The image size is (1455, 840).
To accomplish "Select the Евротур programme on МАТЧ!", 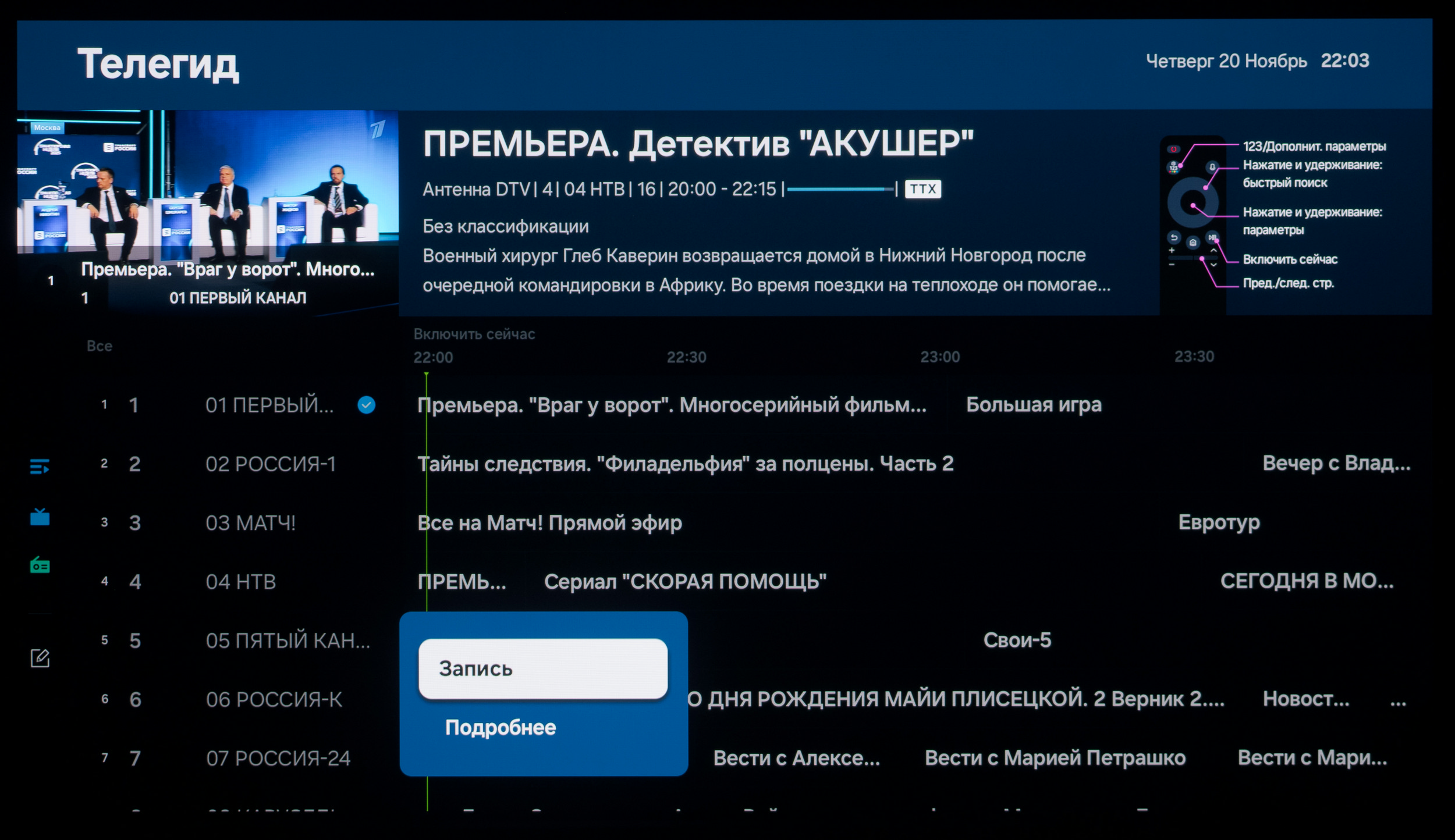I will tap(1219, 522).
